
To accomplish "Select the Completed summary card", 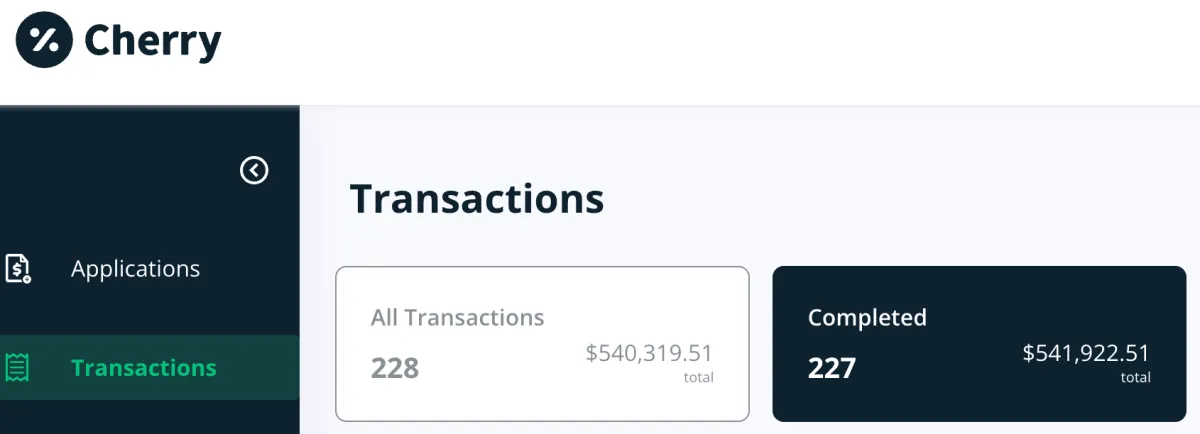I will point(979,344).
